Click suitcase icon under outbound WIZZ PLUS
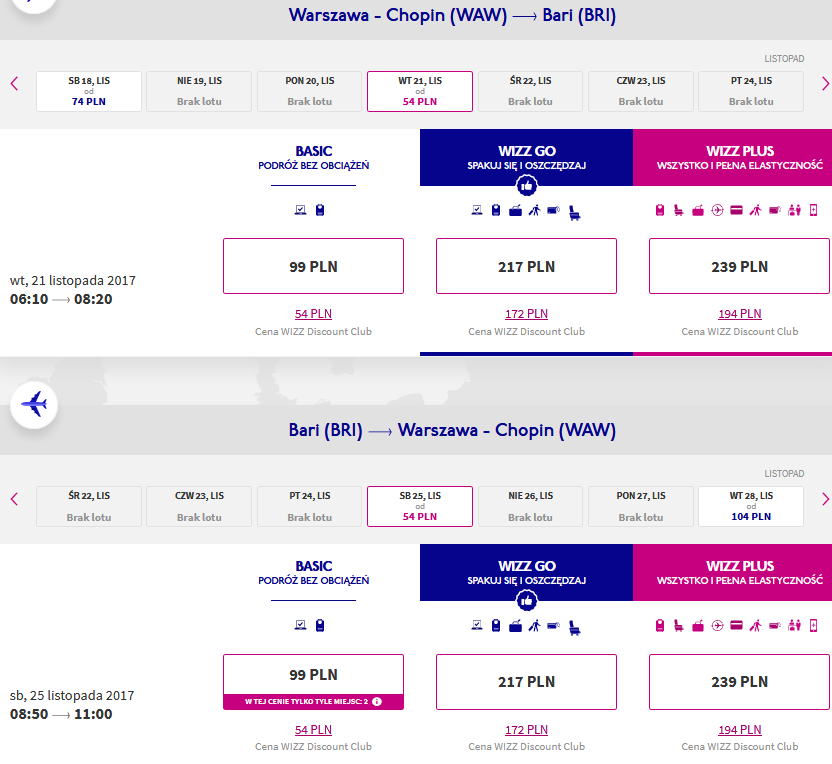Viewport: 832px width, 764px height. pos(698,211)
